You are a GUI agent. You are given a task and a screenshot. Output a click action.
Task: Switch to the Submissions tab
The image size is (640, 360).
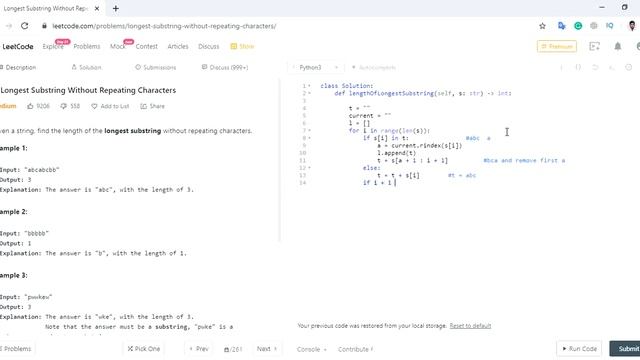156,67
